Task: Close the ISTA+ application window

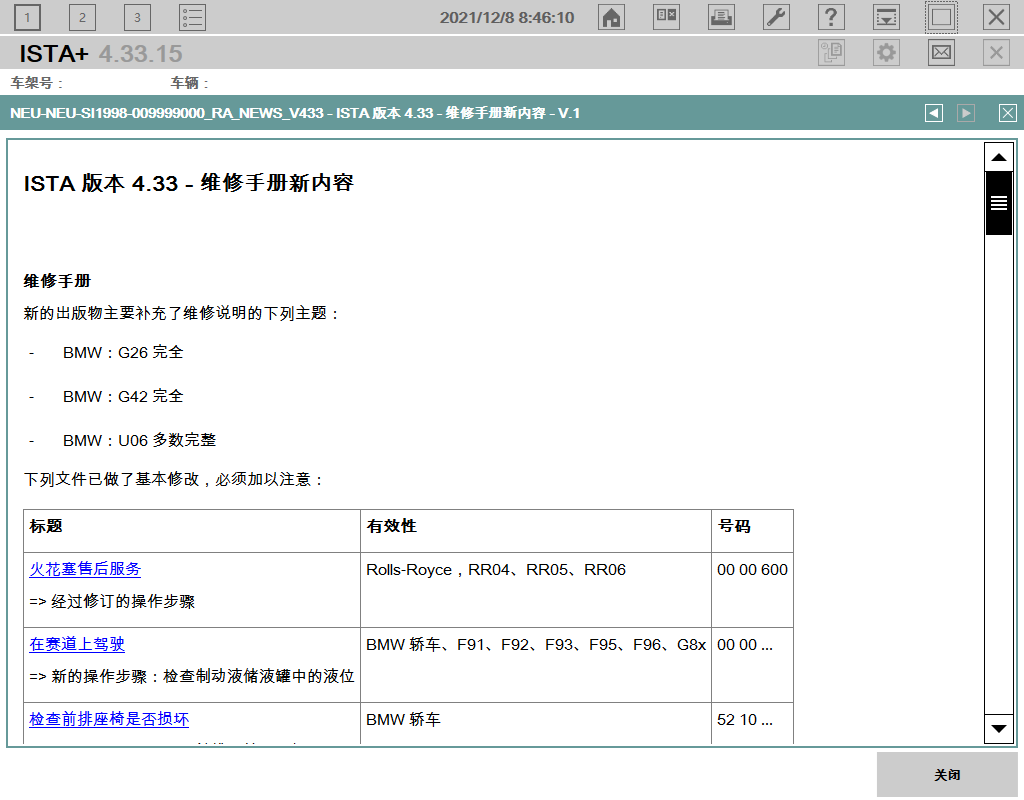Action: (996, 18)
